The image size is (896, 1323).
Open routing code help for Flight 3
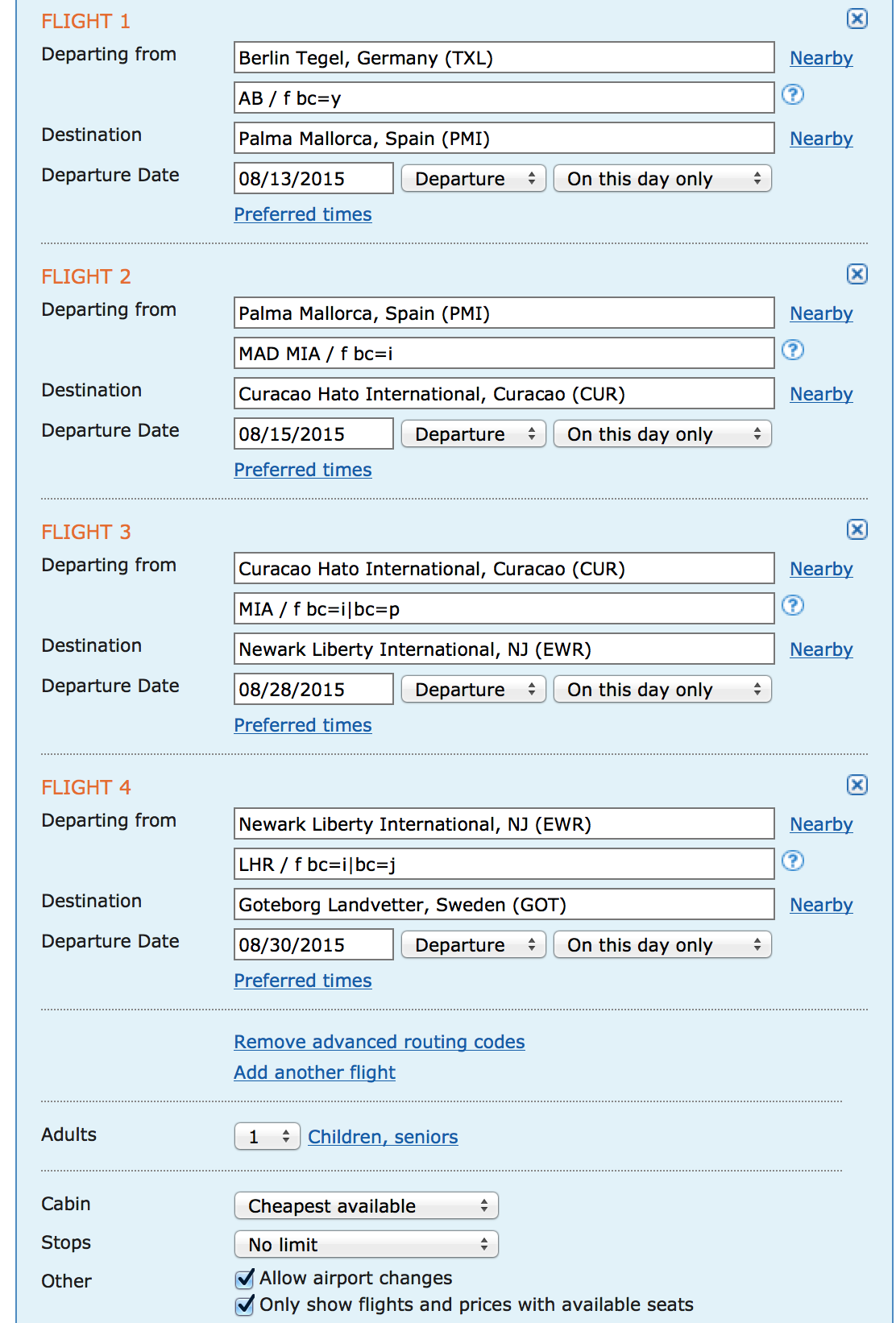pos(793,606)
